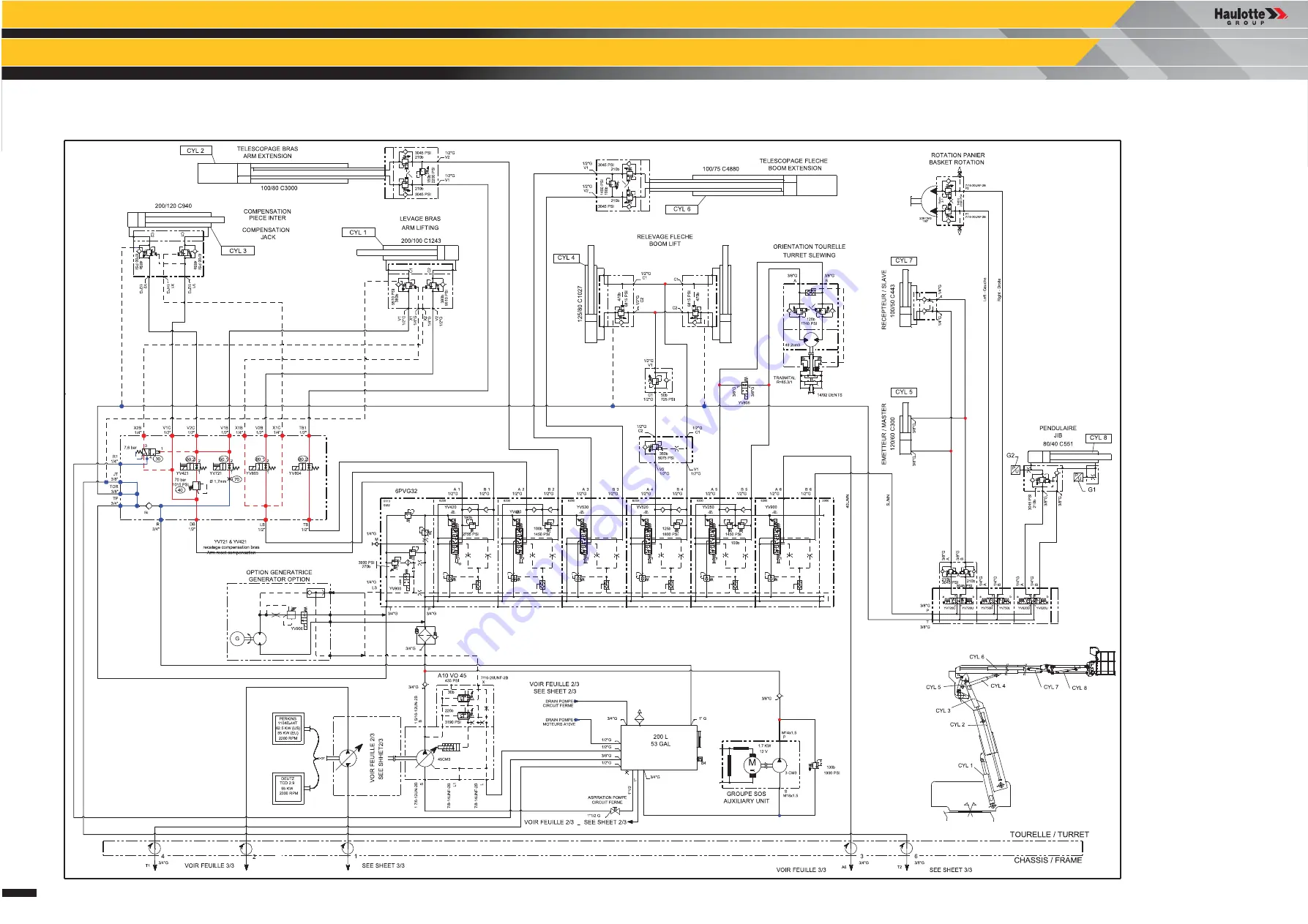This screenshot has width=1308, height=924.
Task: Click the 'PENDULAIRE' jib title
Action: click(1058, 429)
